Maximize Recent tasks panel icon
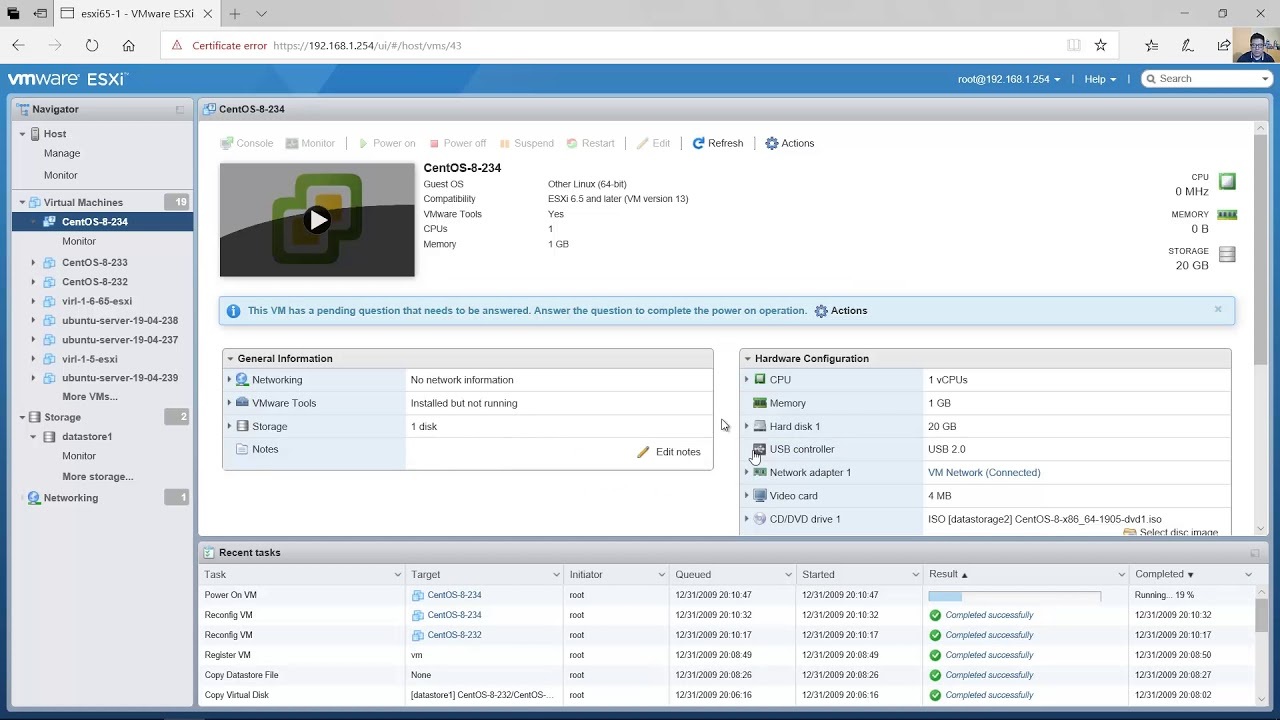 (x=1255, y=553)
